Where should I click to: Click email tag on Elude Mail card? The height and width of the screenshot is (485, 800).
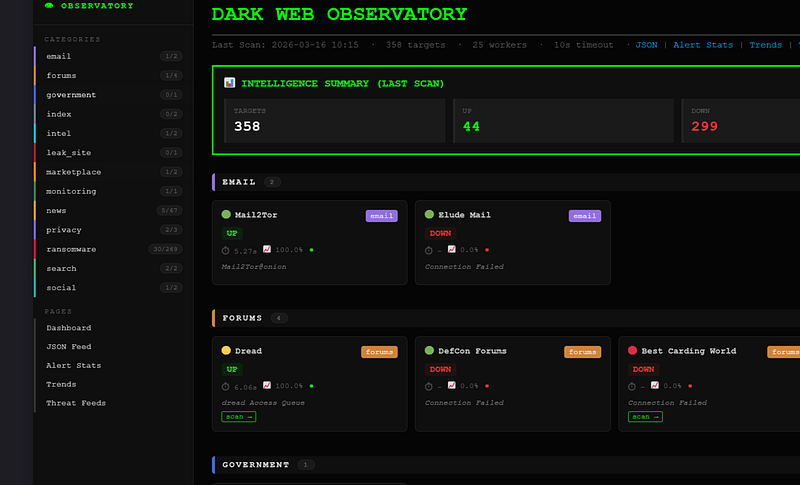pyautogui.click(x=585, y=216)
